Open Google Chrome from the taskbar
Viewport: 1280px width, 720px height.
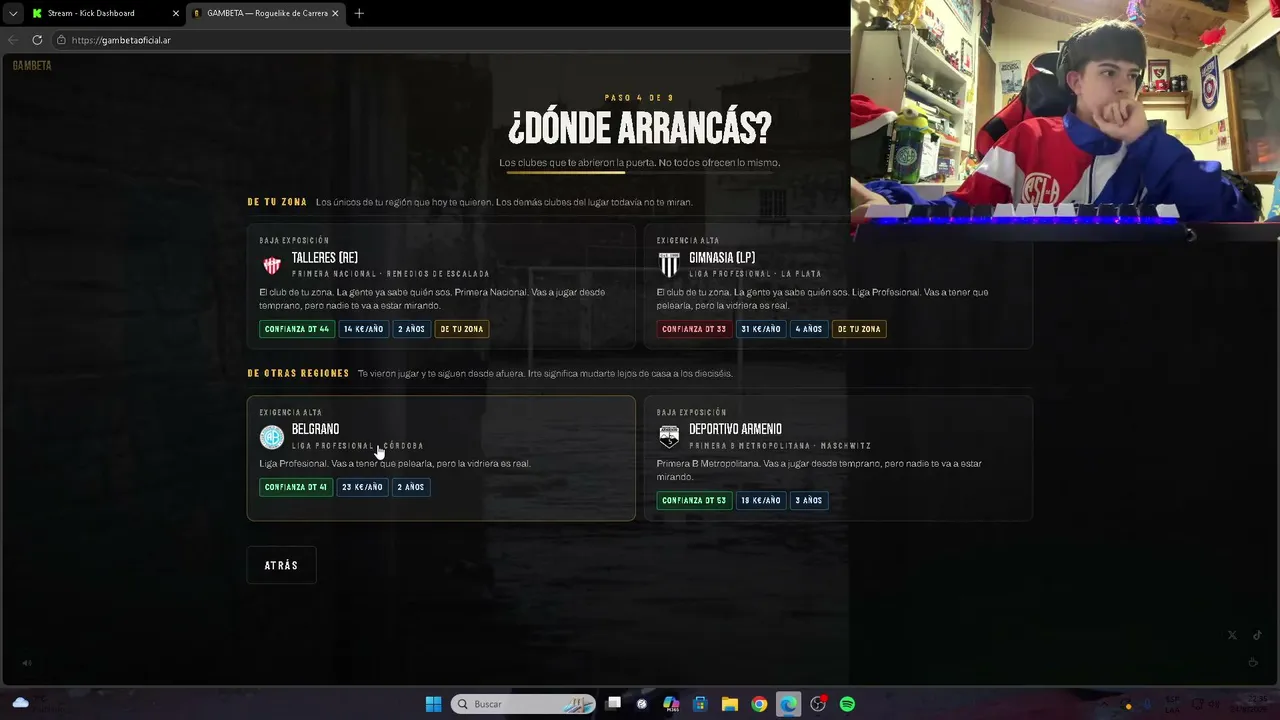pyautogui.click(x=759, y=704)
